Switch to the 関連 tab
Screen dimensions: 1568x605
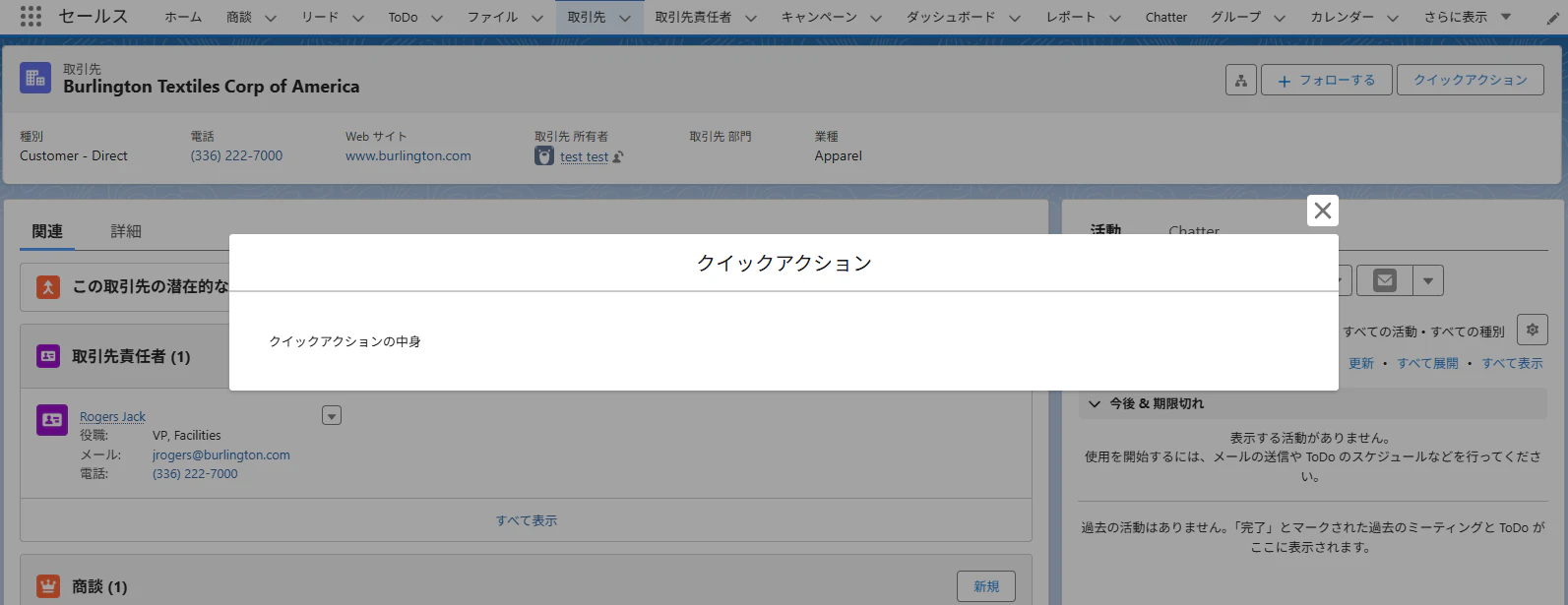click(x=47, y=231)
